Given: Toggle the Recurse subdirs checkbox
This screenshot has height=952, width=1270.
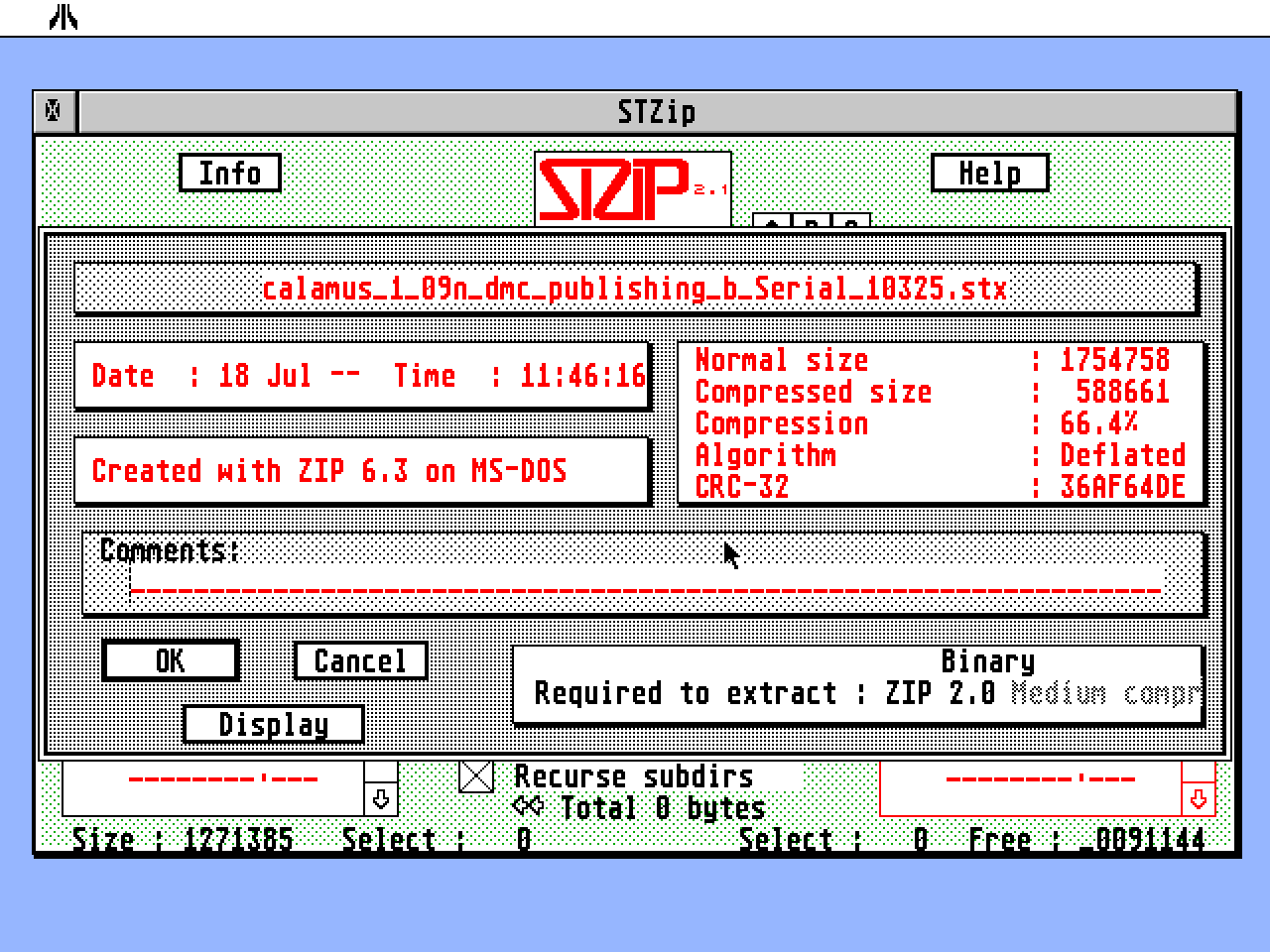Looking at the screenshot, I should [476, 776].
